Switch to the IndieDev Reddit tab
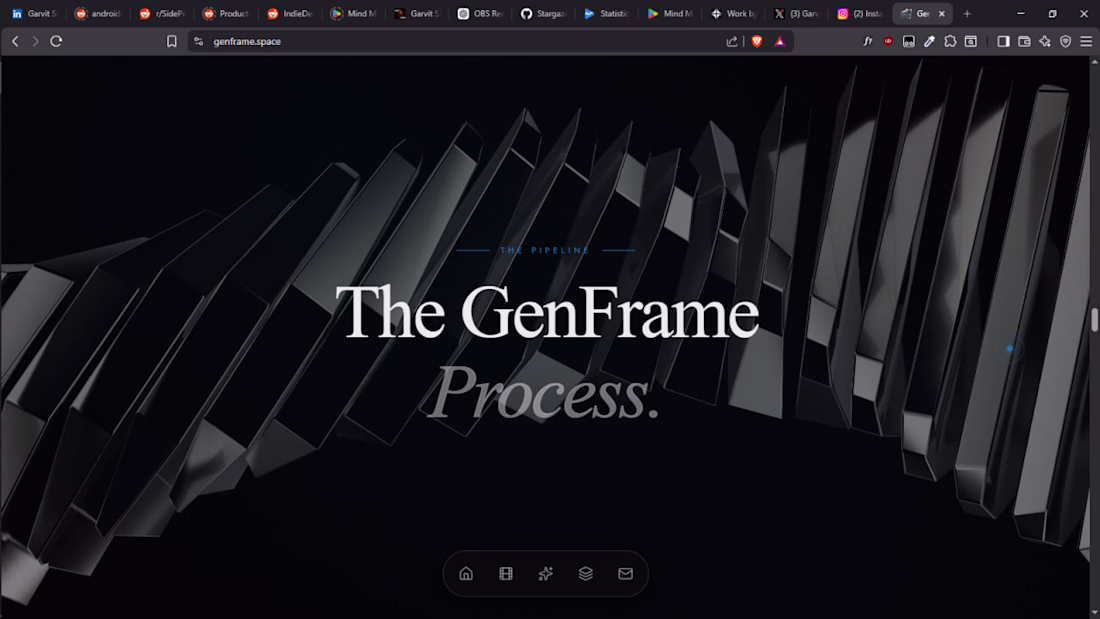Viewport: 1100px width, 619px height. click(290, 13)
